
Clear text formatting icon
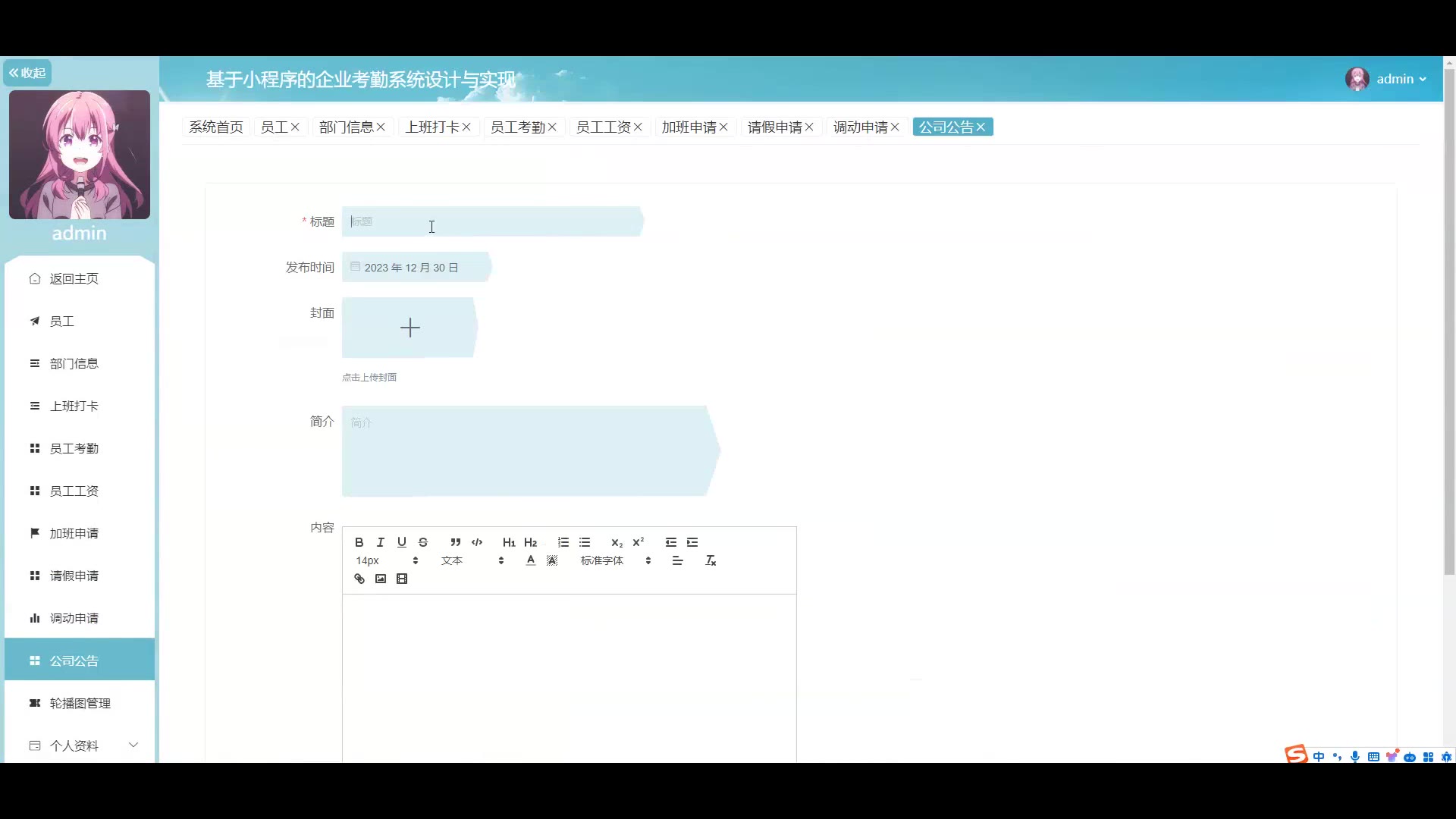(x=711, y=560)
